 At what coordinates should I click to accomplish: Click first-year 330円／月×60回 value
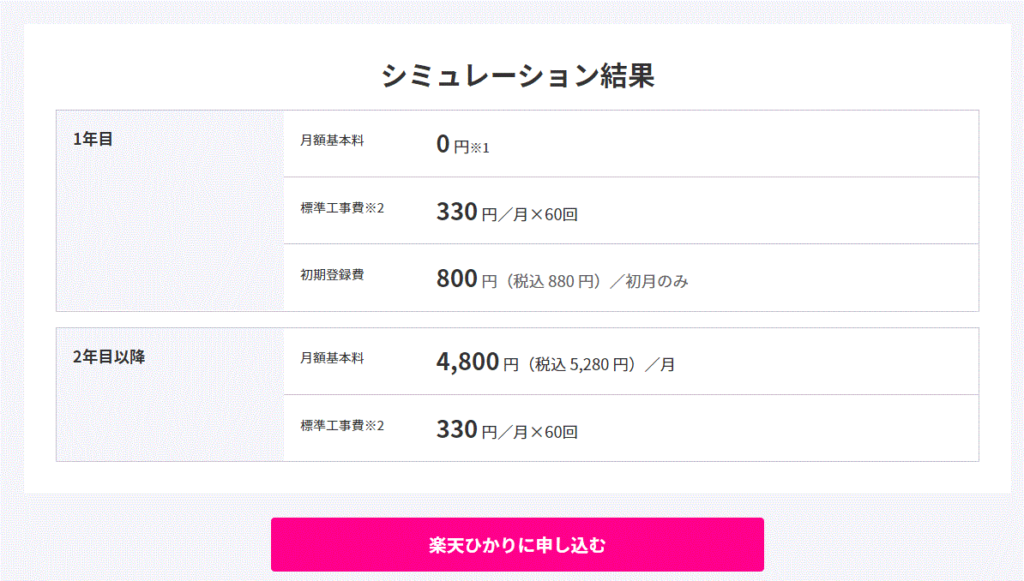[x=507, y=212]
